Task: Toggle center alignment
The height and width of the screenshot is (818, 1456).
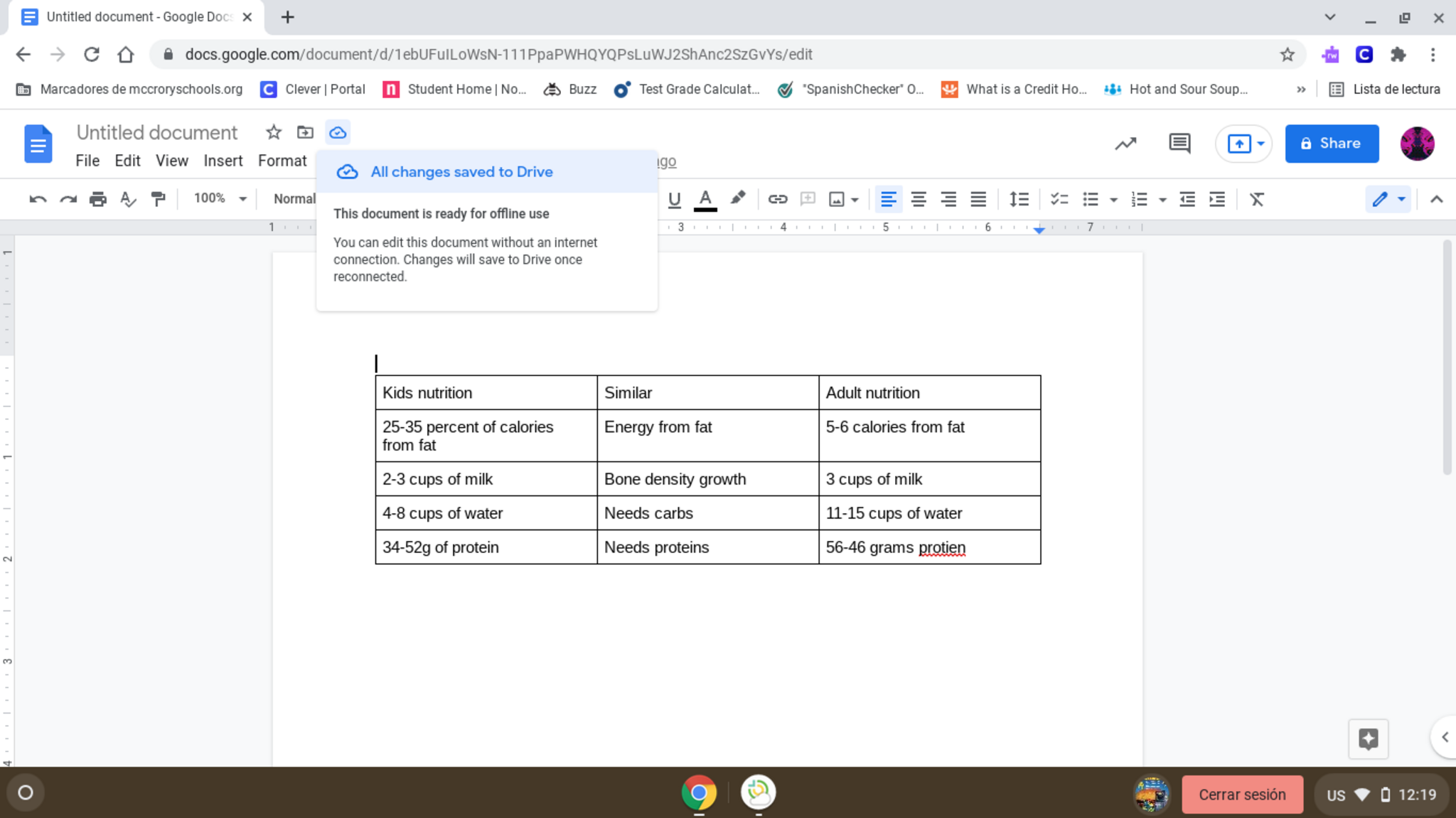Action: [x=918, y=200]
